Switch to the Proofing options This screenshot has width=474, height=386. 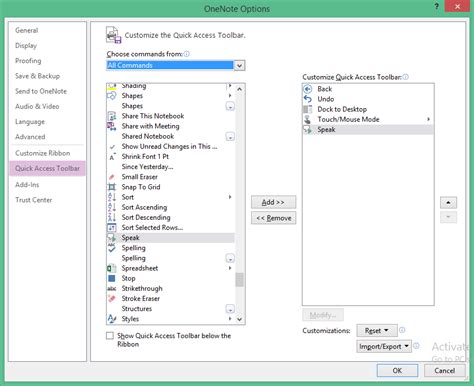[28, 61]
